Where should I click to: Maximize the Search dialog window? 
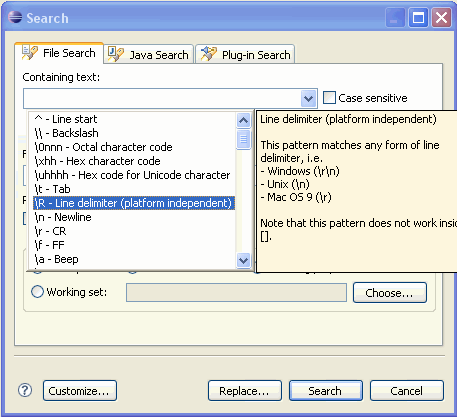pyautogui.click(x=418, y=18)
